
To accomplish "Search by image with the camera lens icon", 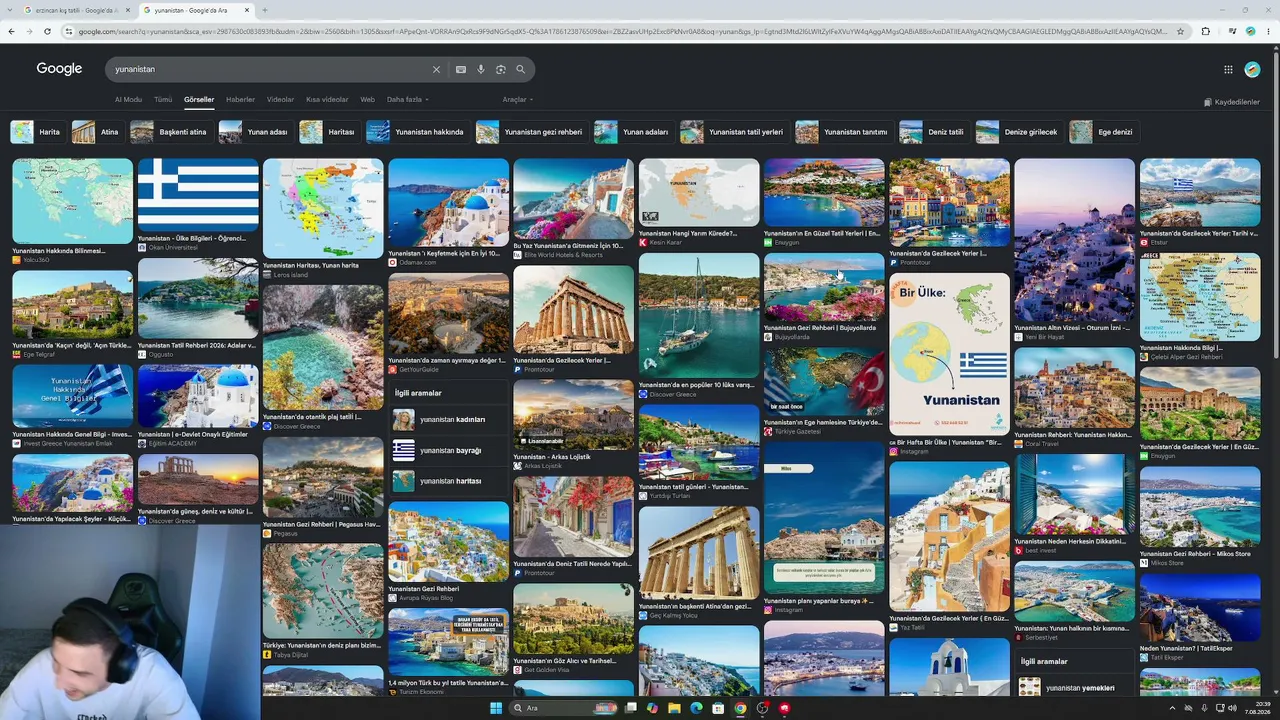I will click(x=501, y=69).
